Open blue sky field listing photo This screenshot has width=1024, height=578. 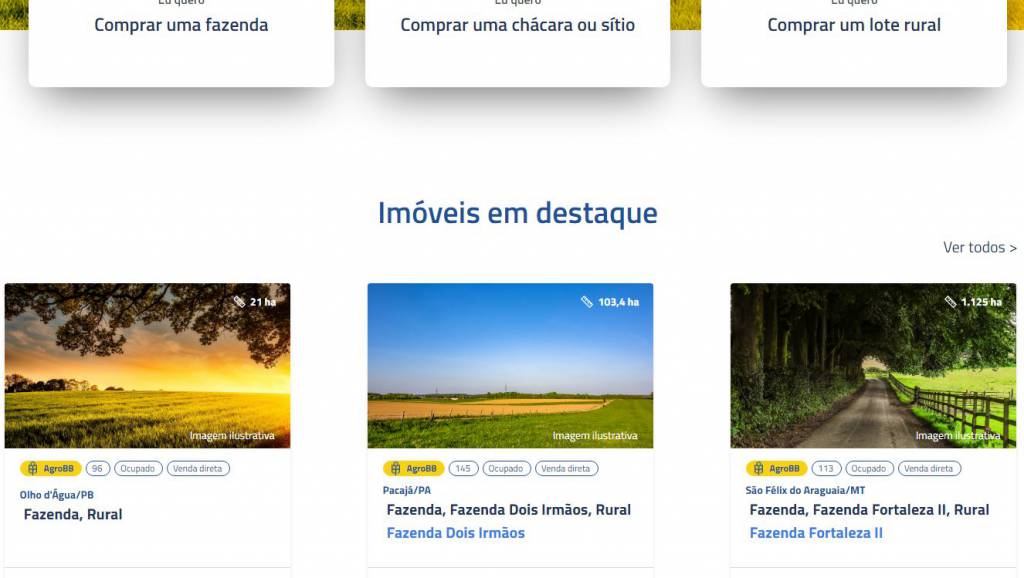(x=510, y=366)
